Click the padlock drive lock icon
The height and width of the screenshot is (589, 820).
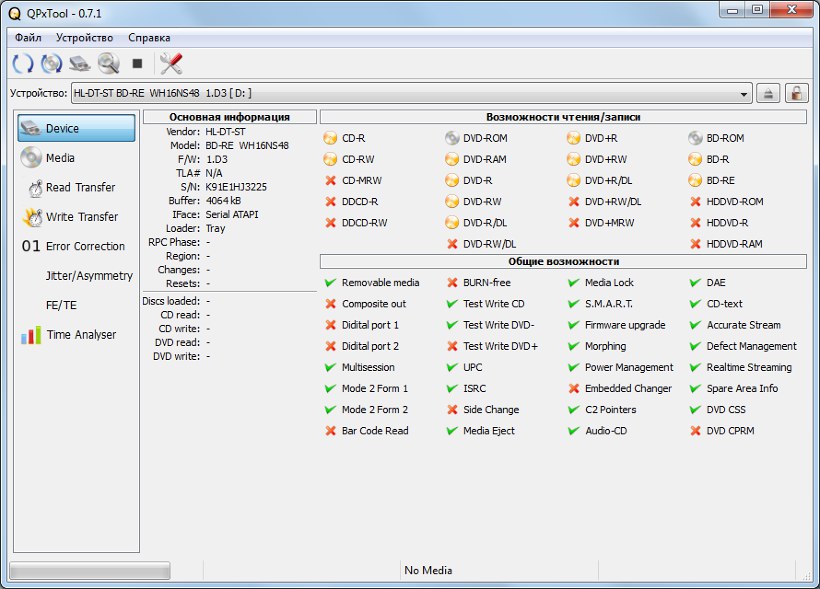[x=796, y=93]
